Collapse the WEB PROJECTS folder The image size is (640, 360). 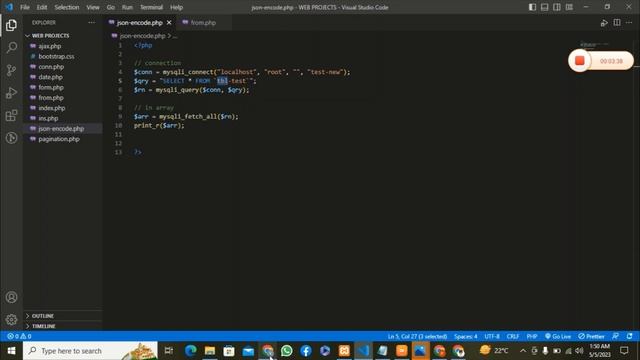[x=62, y=36]
